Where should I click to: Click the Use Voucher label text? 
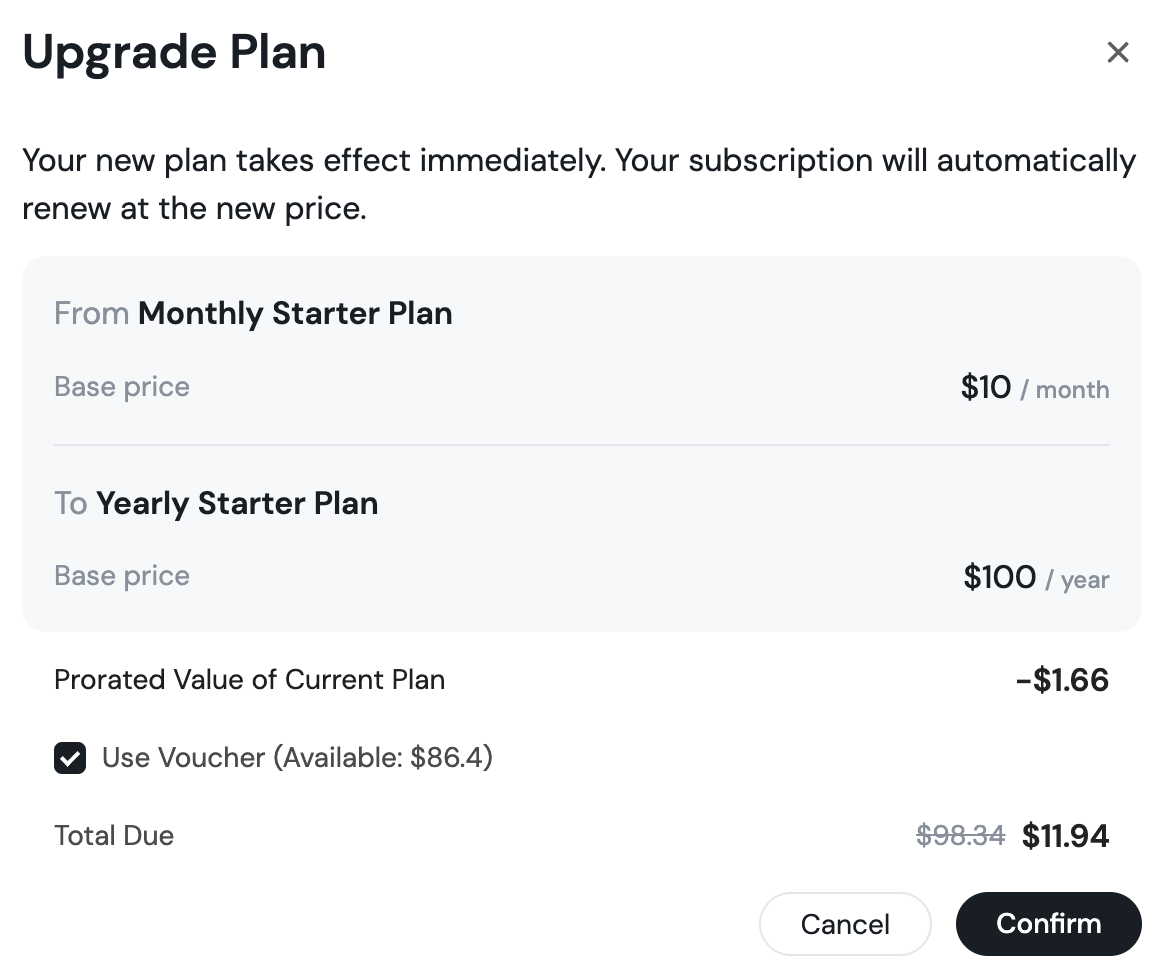tap(297, 758)
